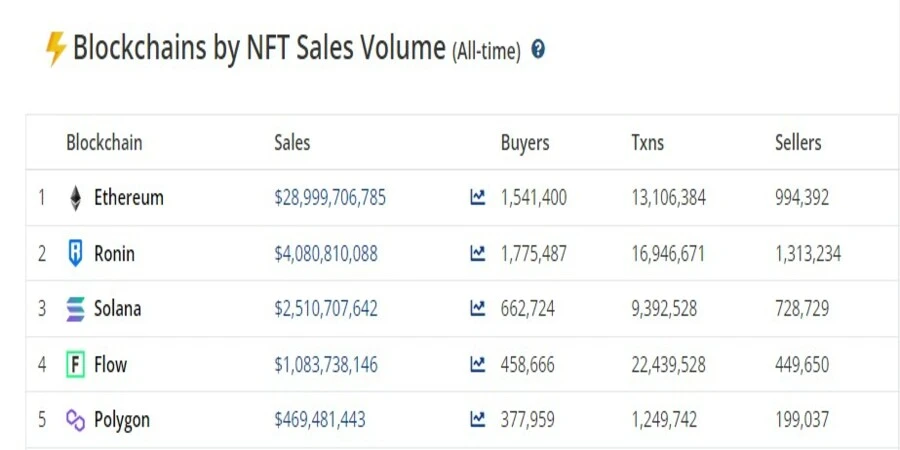This screenshot has width=900, height=450.
Task: Click the Ronin shield logo icon
Action: (76, 254)
